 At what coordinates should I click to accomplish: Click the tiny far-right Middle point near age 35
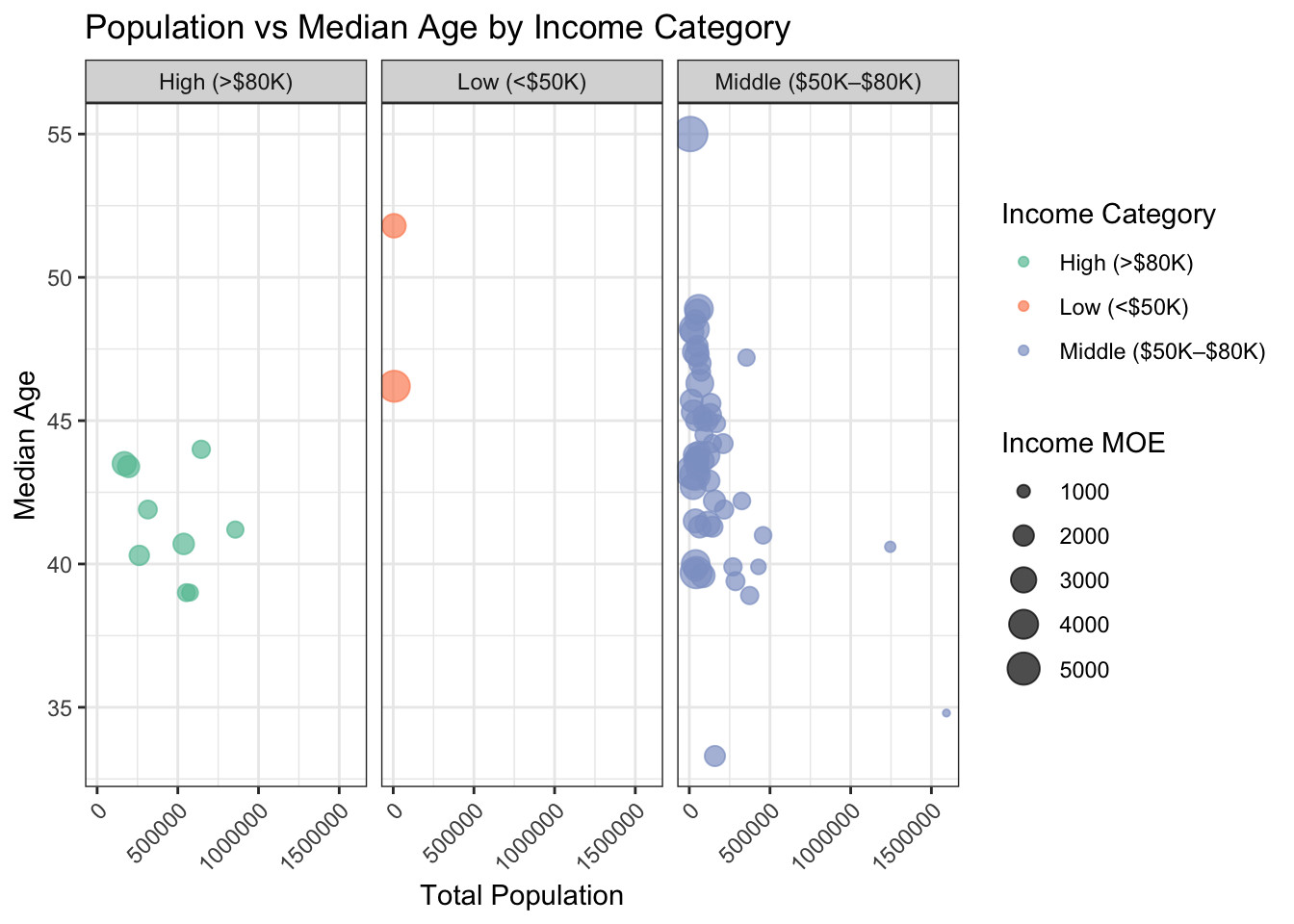click(x=946, y=713)
